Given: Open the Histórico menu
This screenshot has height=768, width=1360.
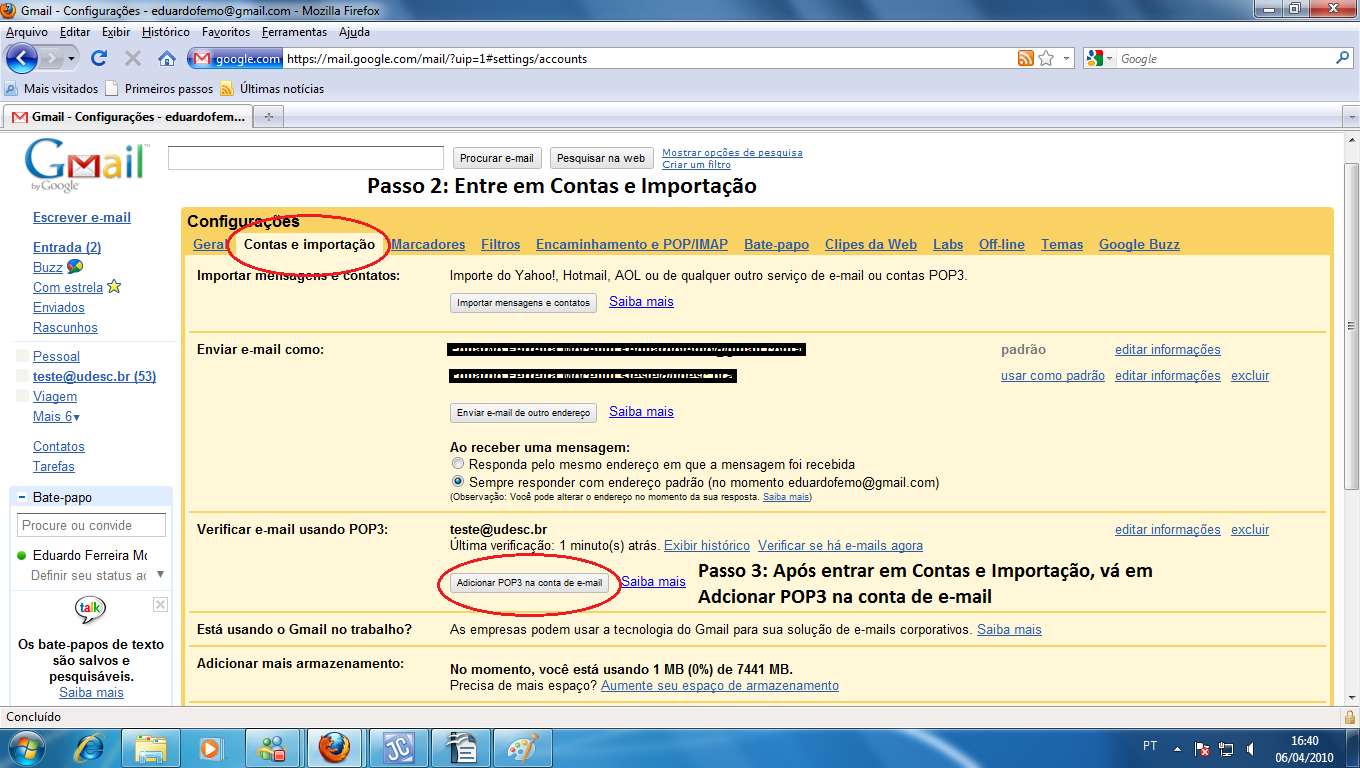Looking at the screenshot, I should pos(166,32).
